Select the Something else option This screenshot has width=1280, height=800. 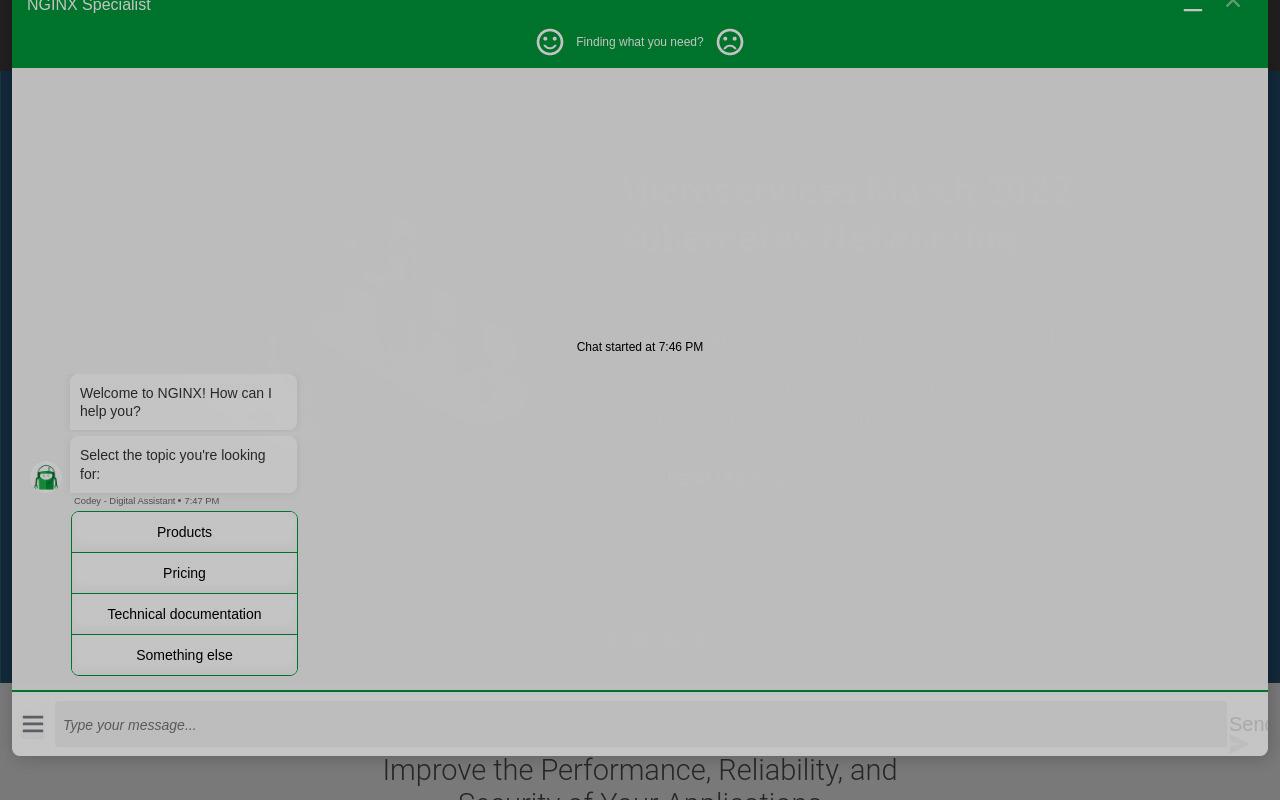pyautogui.click(x=184, y=655)
